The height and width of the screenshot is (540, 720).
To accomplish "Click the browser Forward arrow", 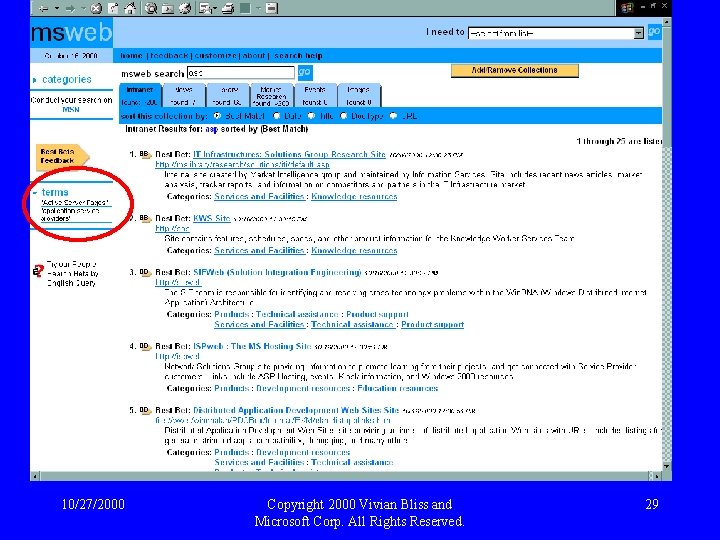I will tap(69, 8).
